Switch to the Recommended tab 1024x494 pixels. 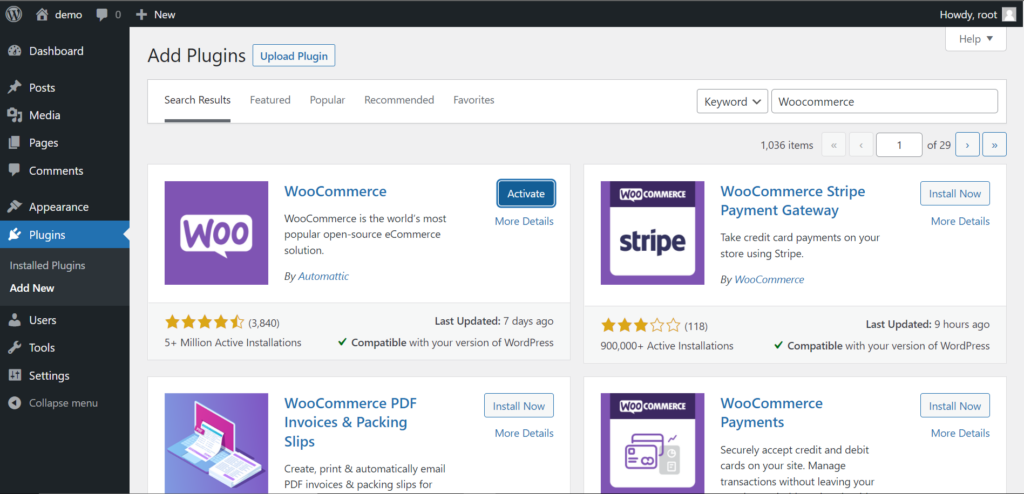(x=399, y=101)
